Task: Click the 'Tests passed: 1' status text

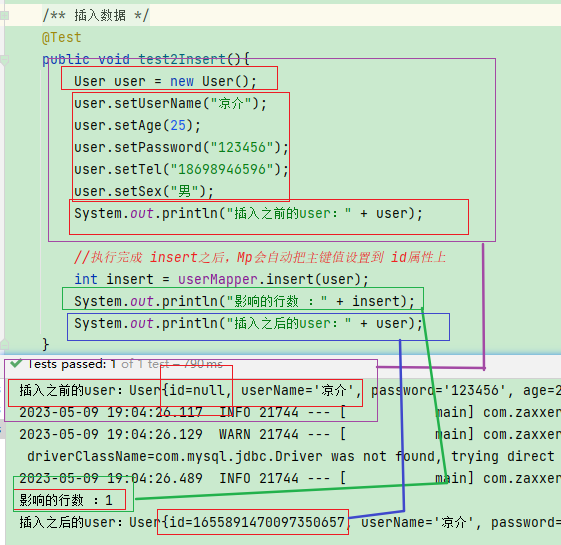Action: tap(71, 364)
